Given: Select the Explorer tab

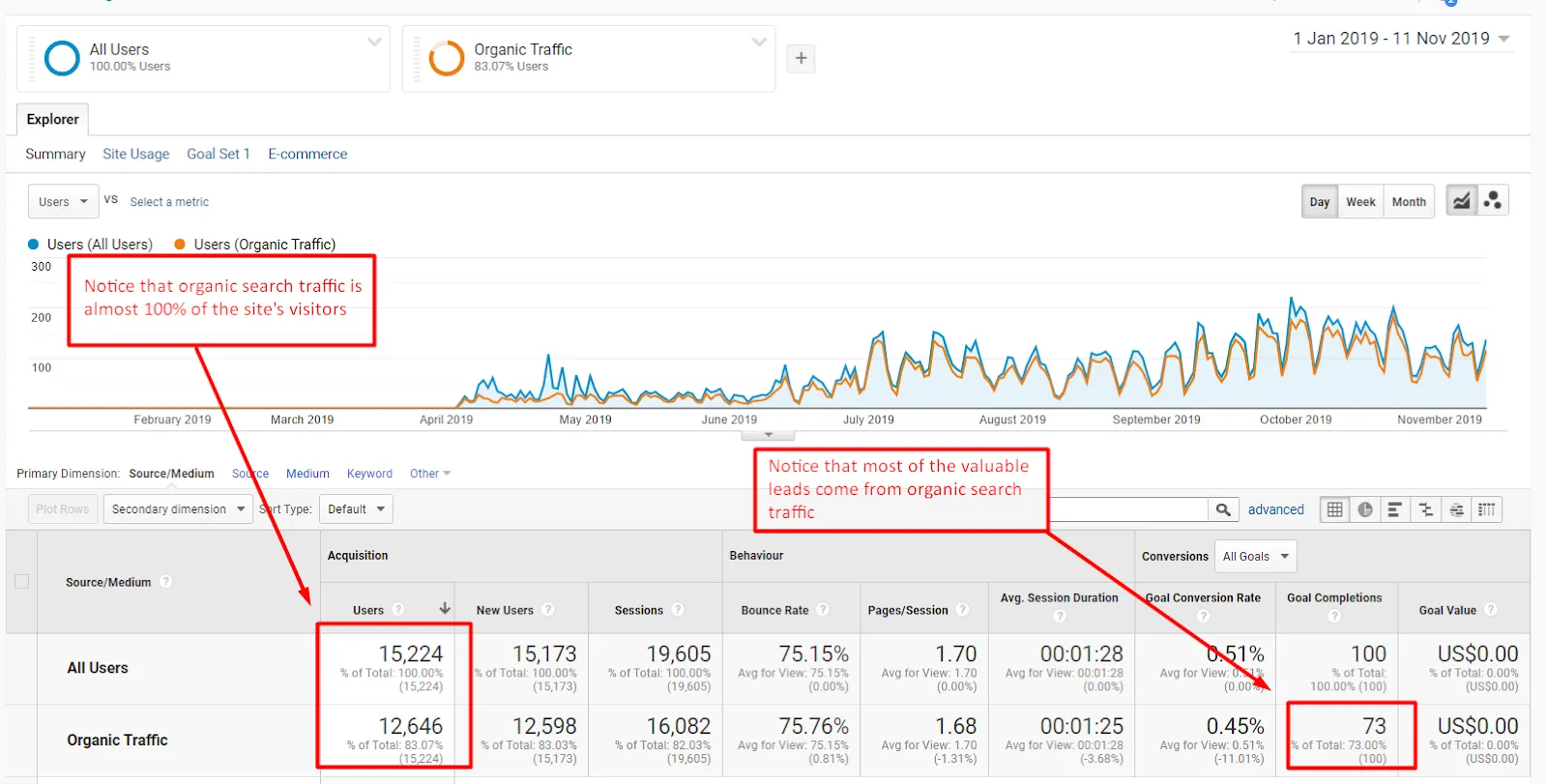Looking at the screenshot, I should (x=53, y=120).
